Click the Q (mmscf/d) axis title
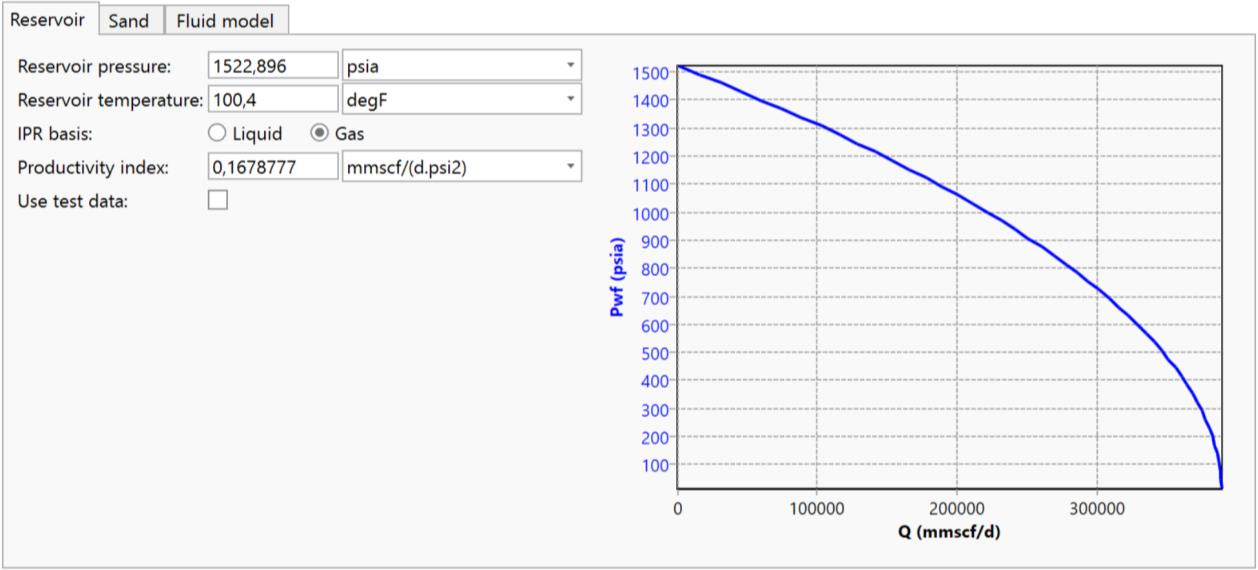1258x570 pixels. pos(949,531)
